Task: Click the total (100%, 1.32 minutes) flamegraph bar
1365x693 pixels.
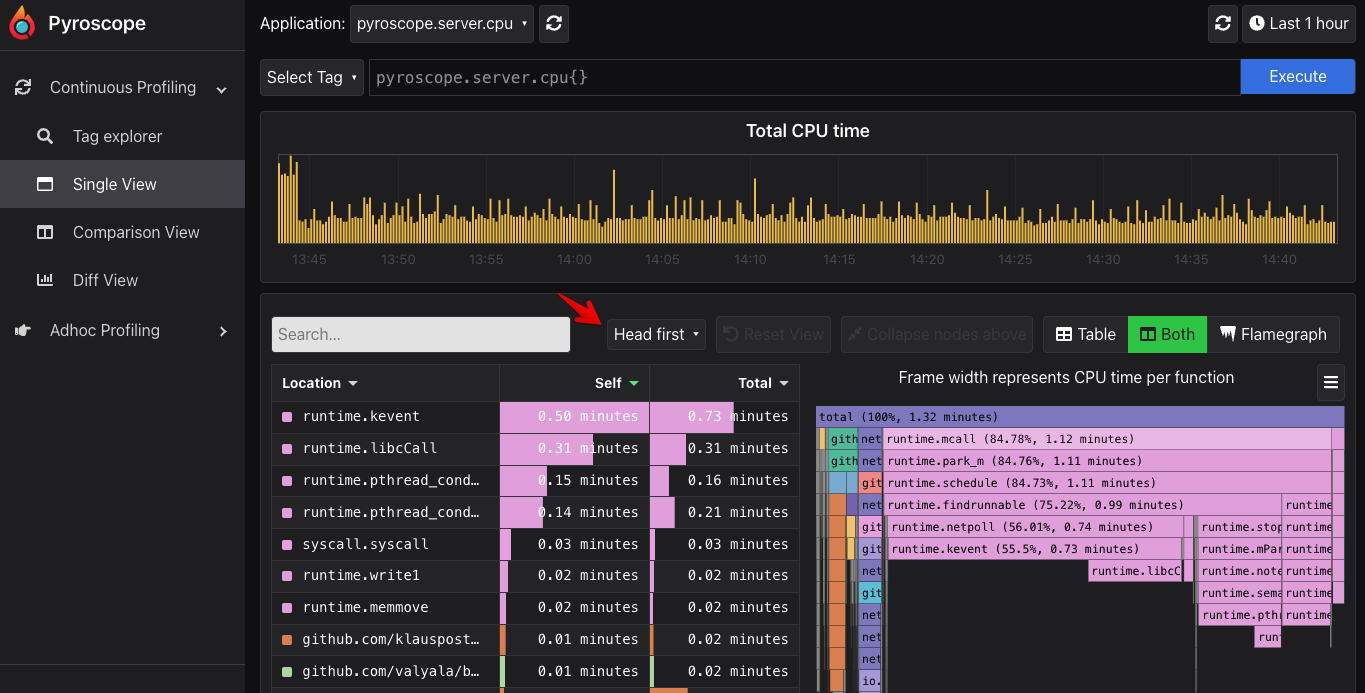Action: click(x=1080, y=417)
